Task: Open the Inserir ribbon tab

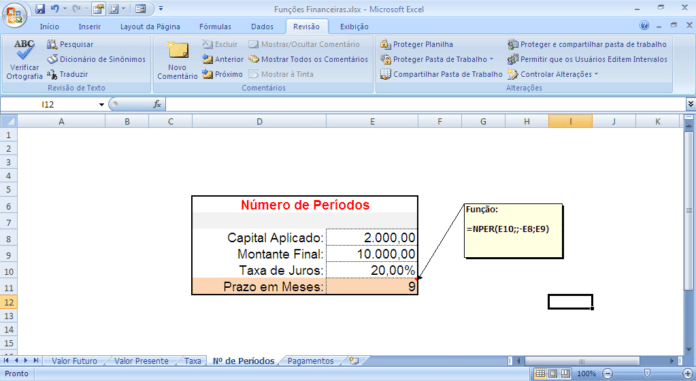Action: point(90,27)
